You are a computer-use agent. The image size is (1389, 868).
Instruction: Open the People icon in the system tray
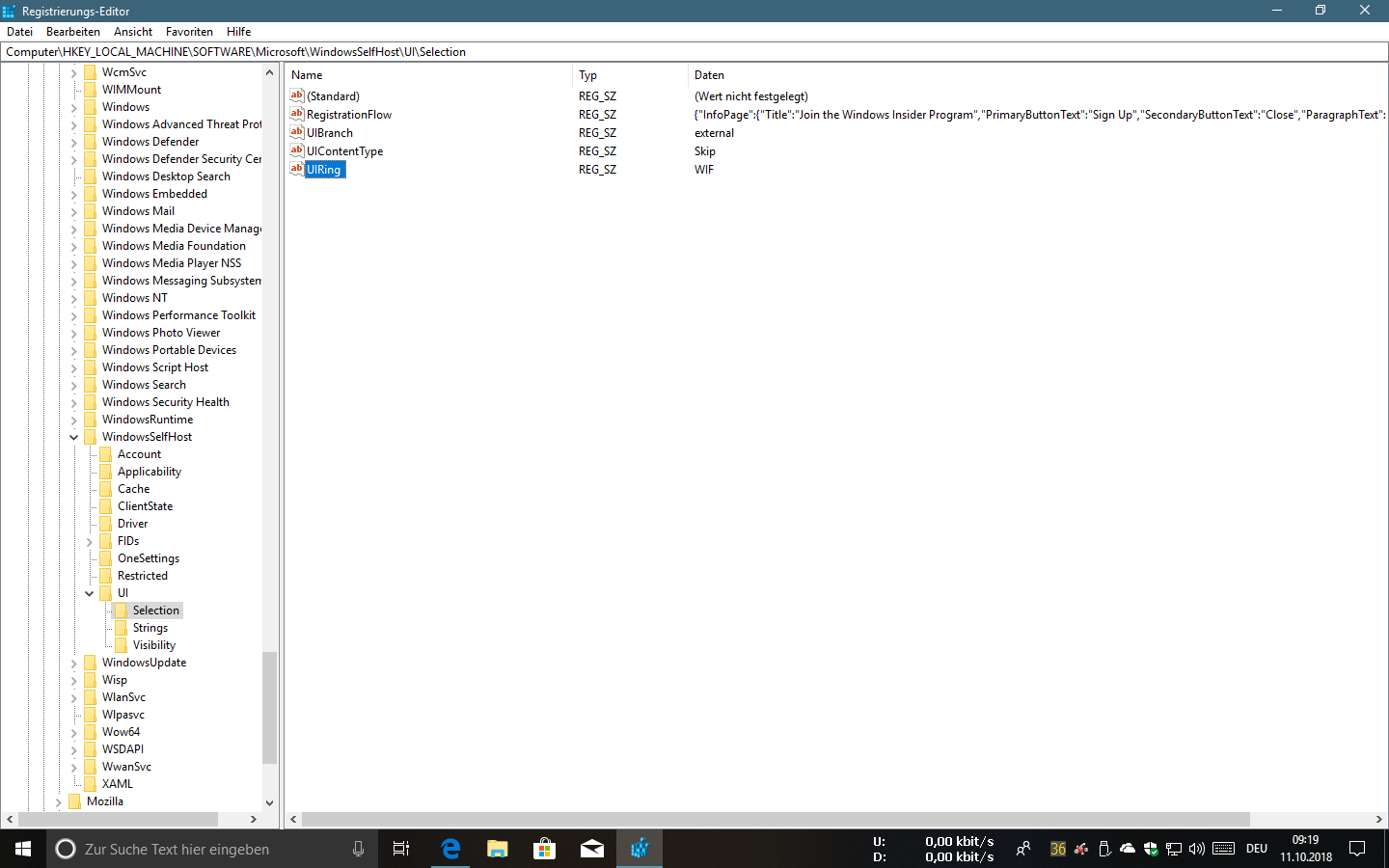click(1023, 849)
